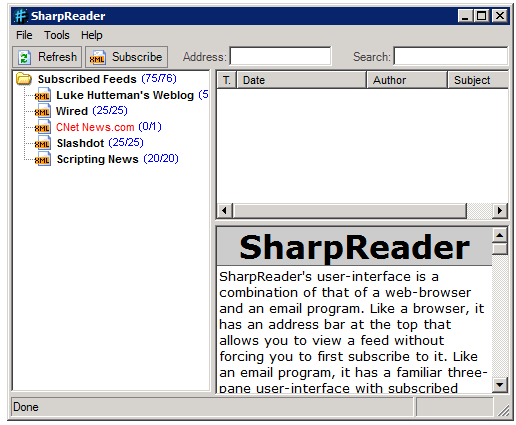Open the Tools menu
Screen dimensions: 516x425
click(x=57, y=35)
